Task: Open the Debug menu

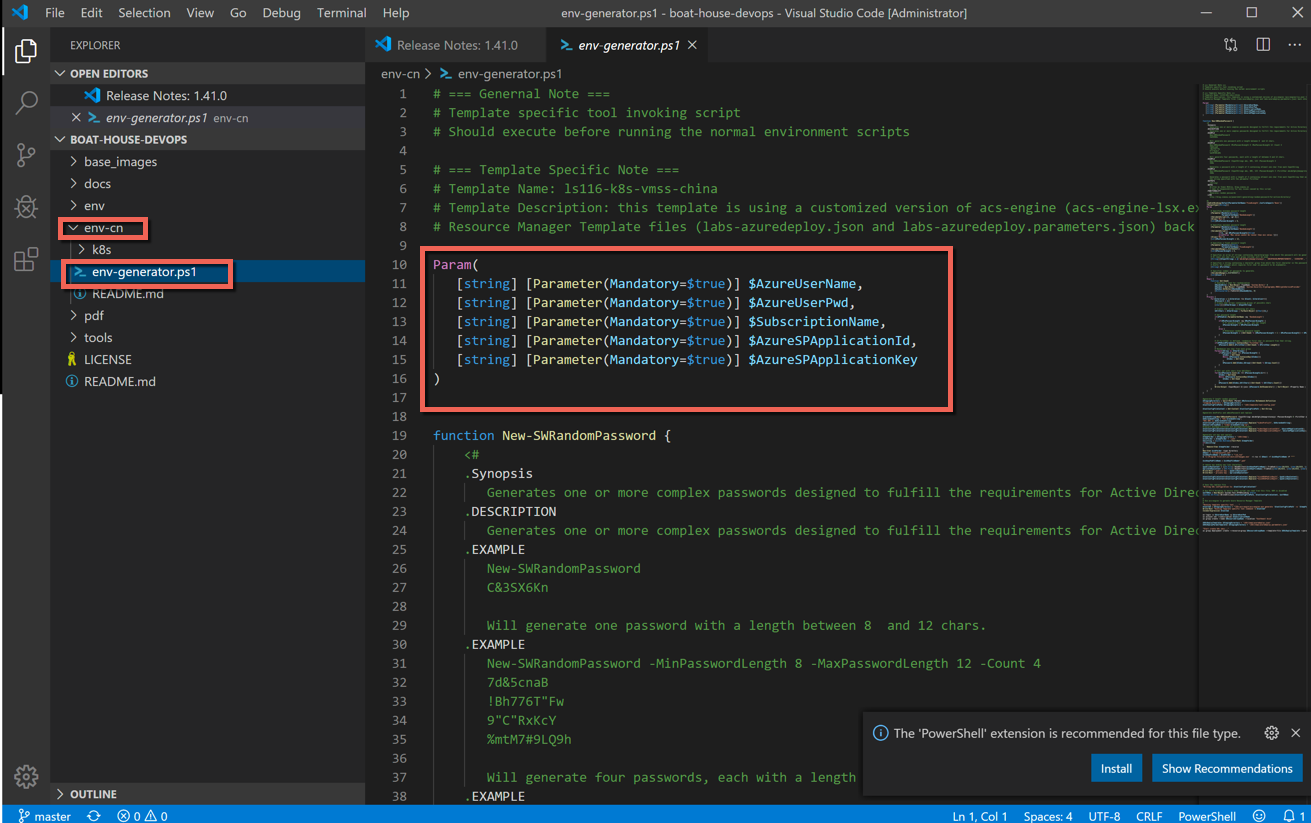Action: (x=281, y=13)
